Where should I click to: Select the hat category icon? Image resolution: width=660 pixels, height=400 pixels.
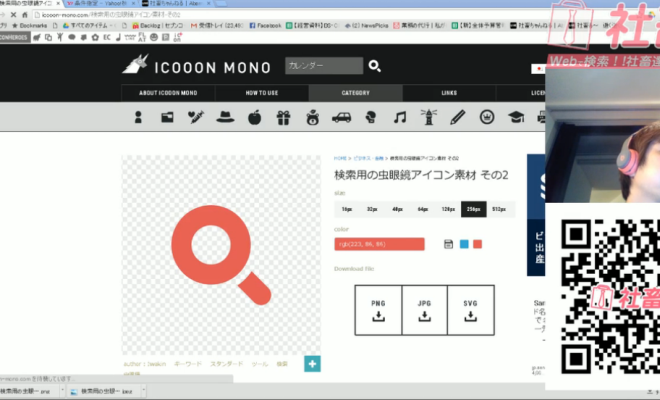pyautogui.click(x=224, y=117)
